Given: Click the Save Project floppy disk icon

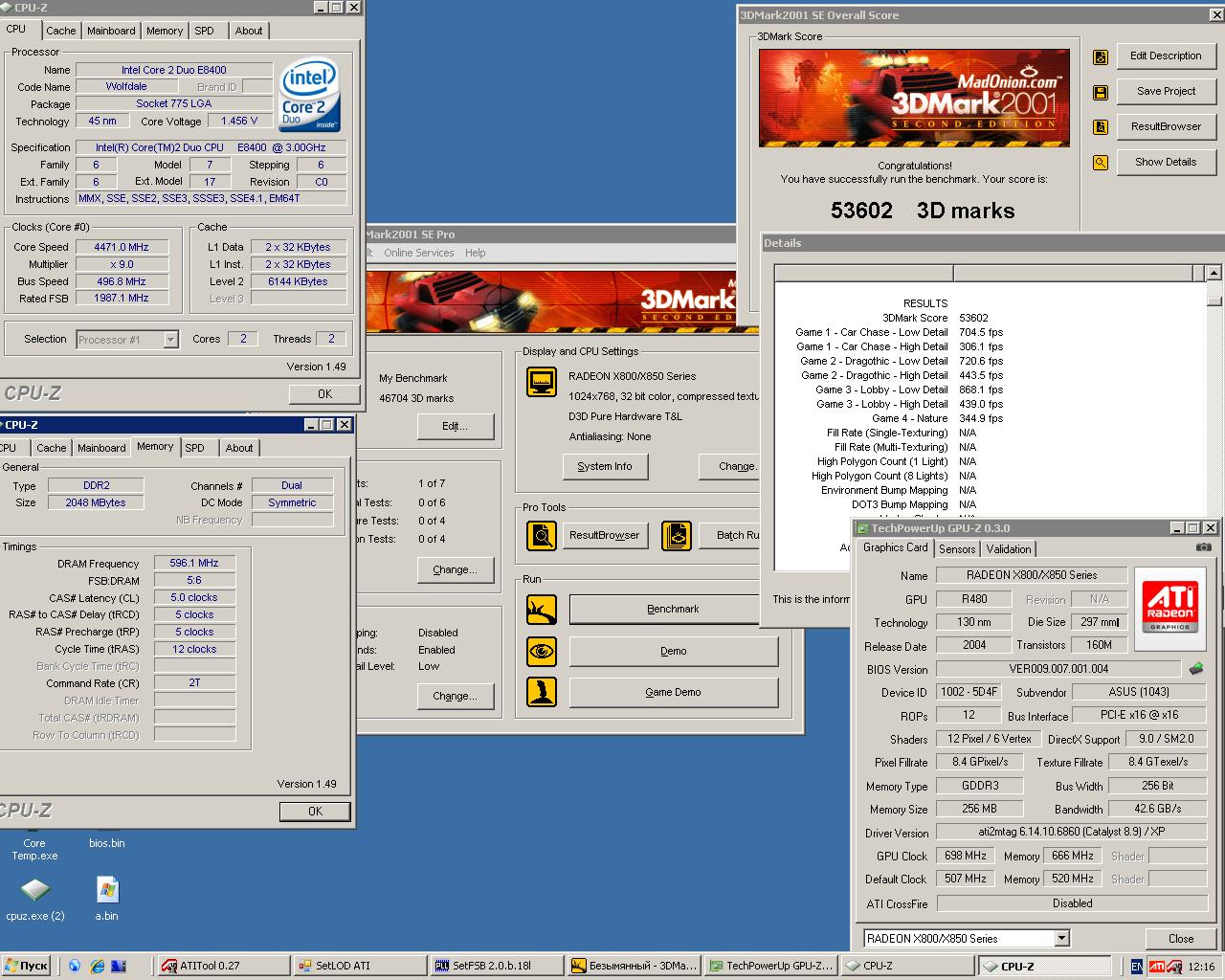Looking at the screenshot, I should tap(1101, 93).
